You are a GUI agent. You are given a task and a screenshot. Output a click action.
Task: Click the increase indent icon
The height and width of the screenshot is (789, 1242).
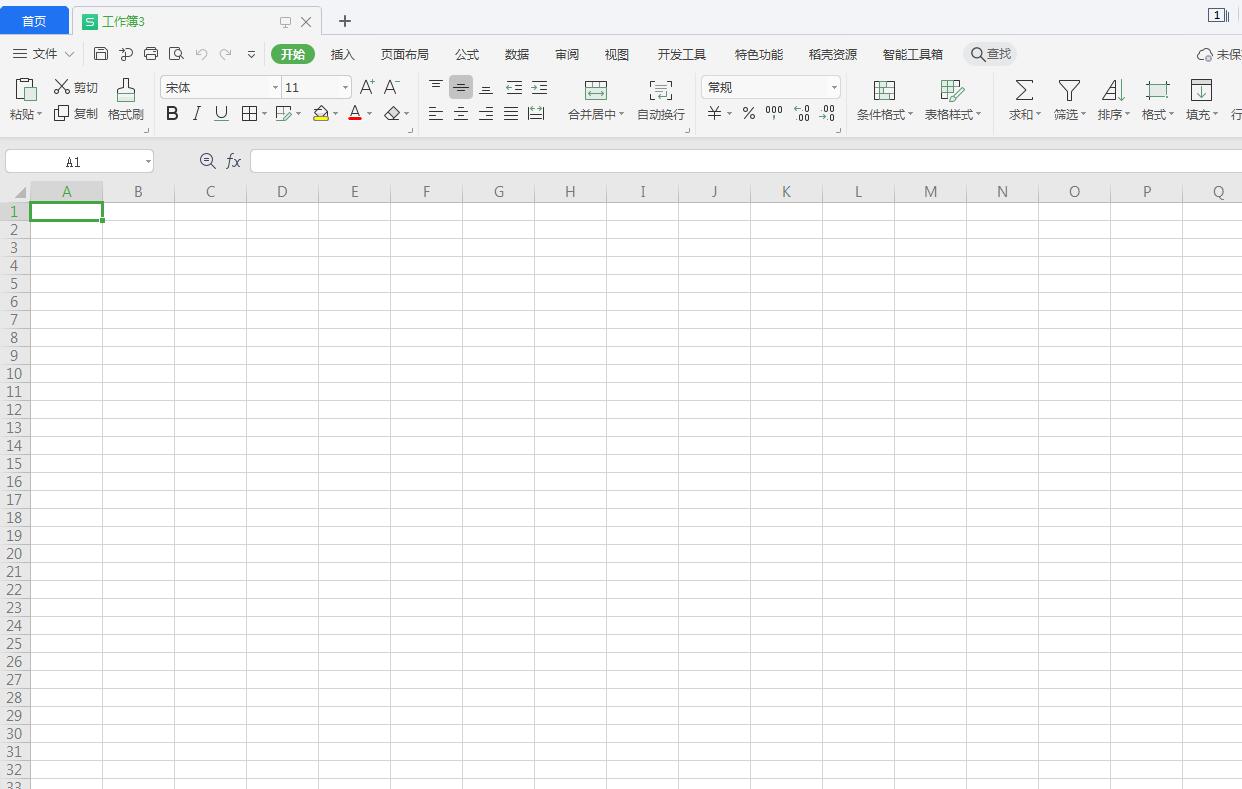click(539, 88)
